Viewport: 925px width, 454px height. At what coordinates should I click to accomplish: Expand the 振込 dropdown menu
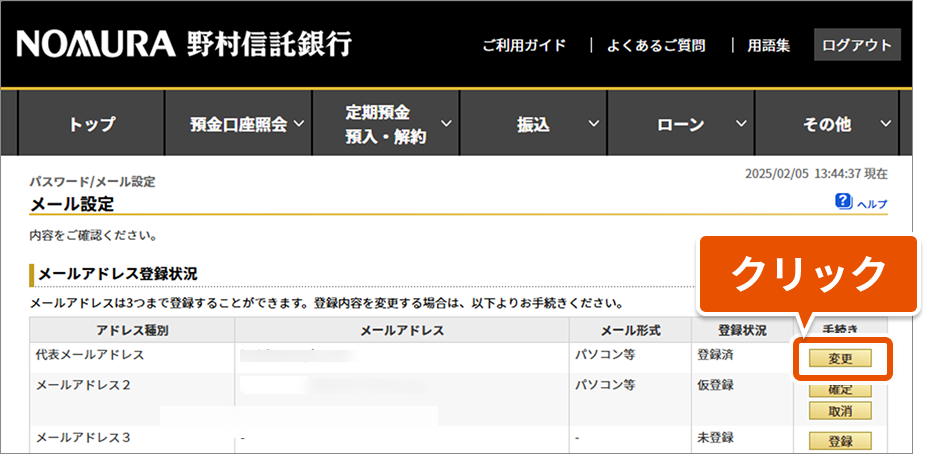point(543,125)
